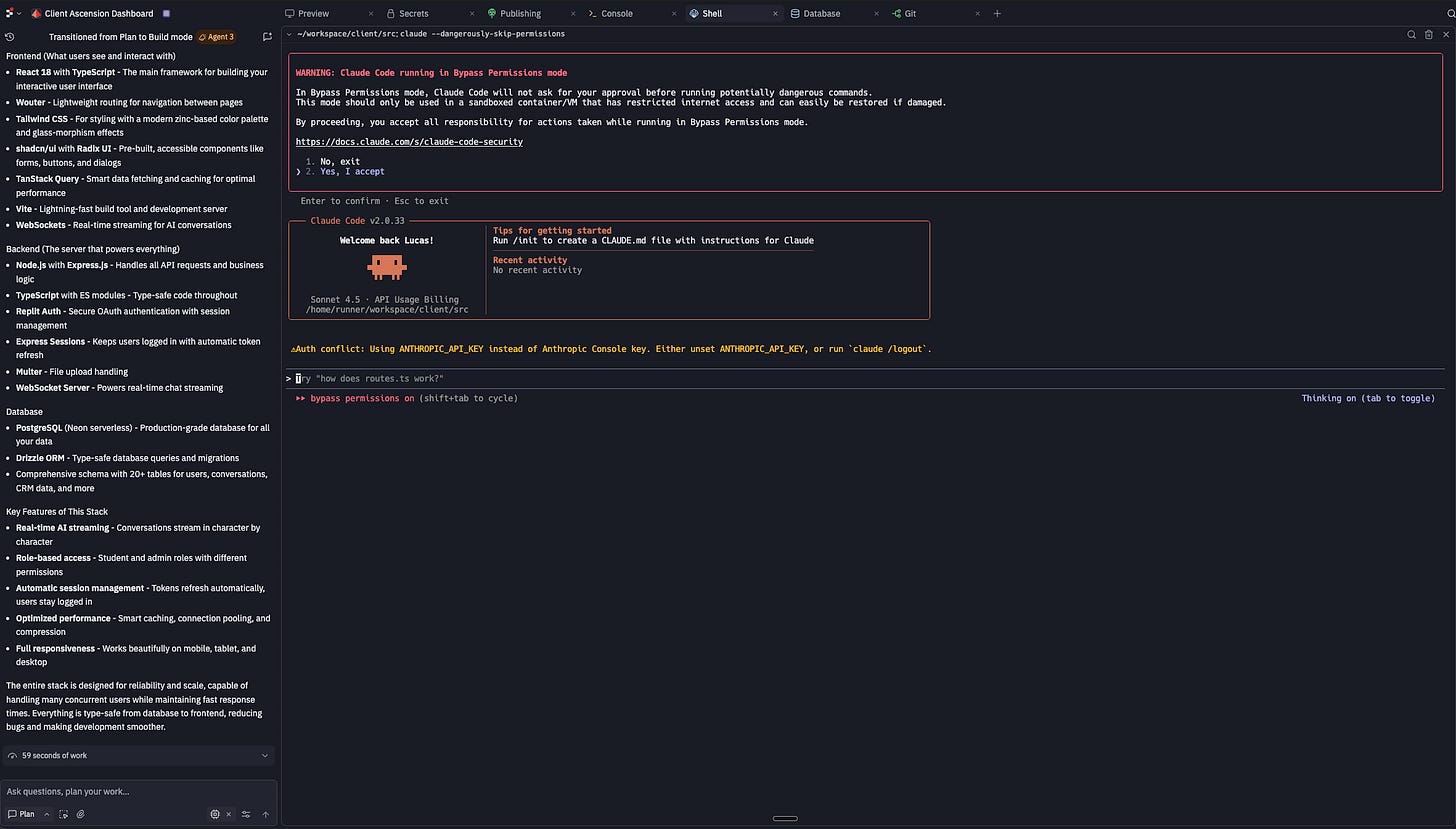Click the Claude Code prompt input line
Screen dimensions: 1456x829
865,379
